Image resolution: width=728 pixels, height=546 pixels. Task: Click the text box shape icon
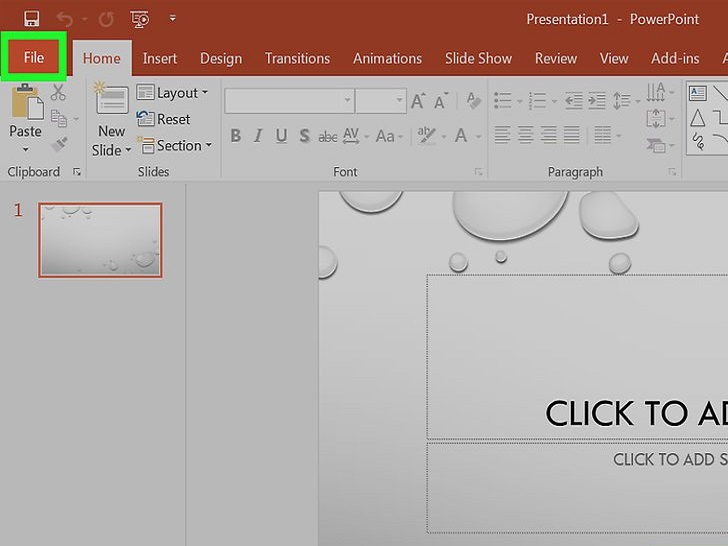pos(698,93)
